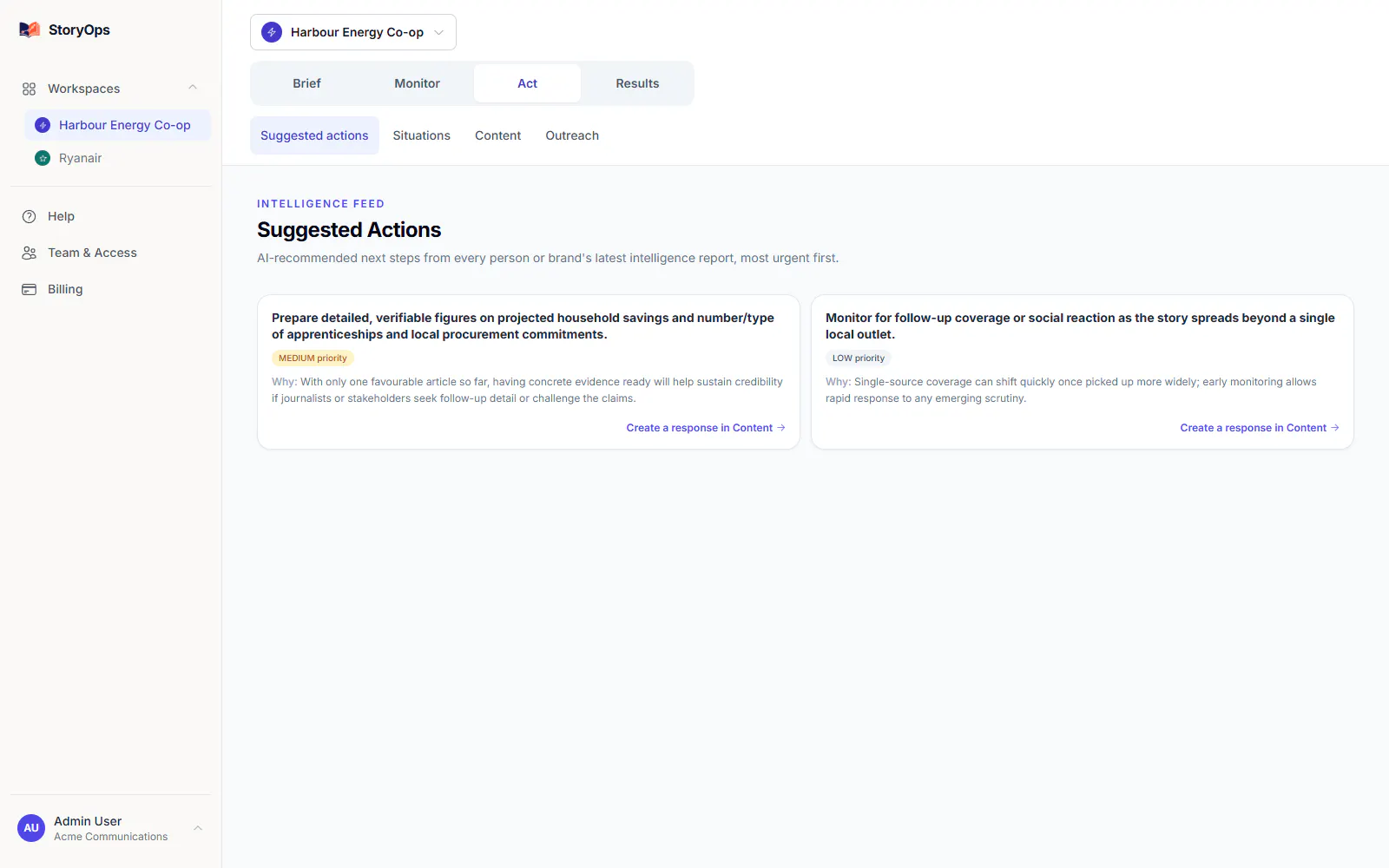1389x868 pixels.
Task: Click the 'Suggested Actions' heading
Action: [x=349, y=230]
